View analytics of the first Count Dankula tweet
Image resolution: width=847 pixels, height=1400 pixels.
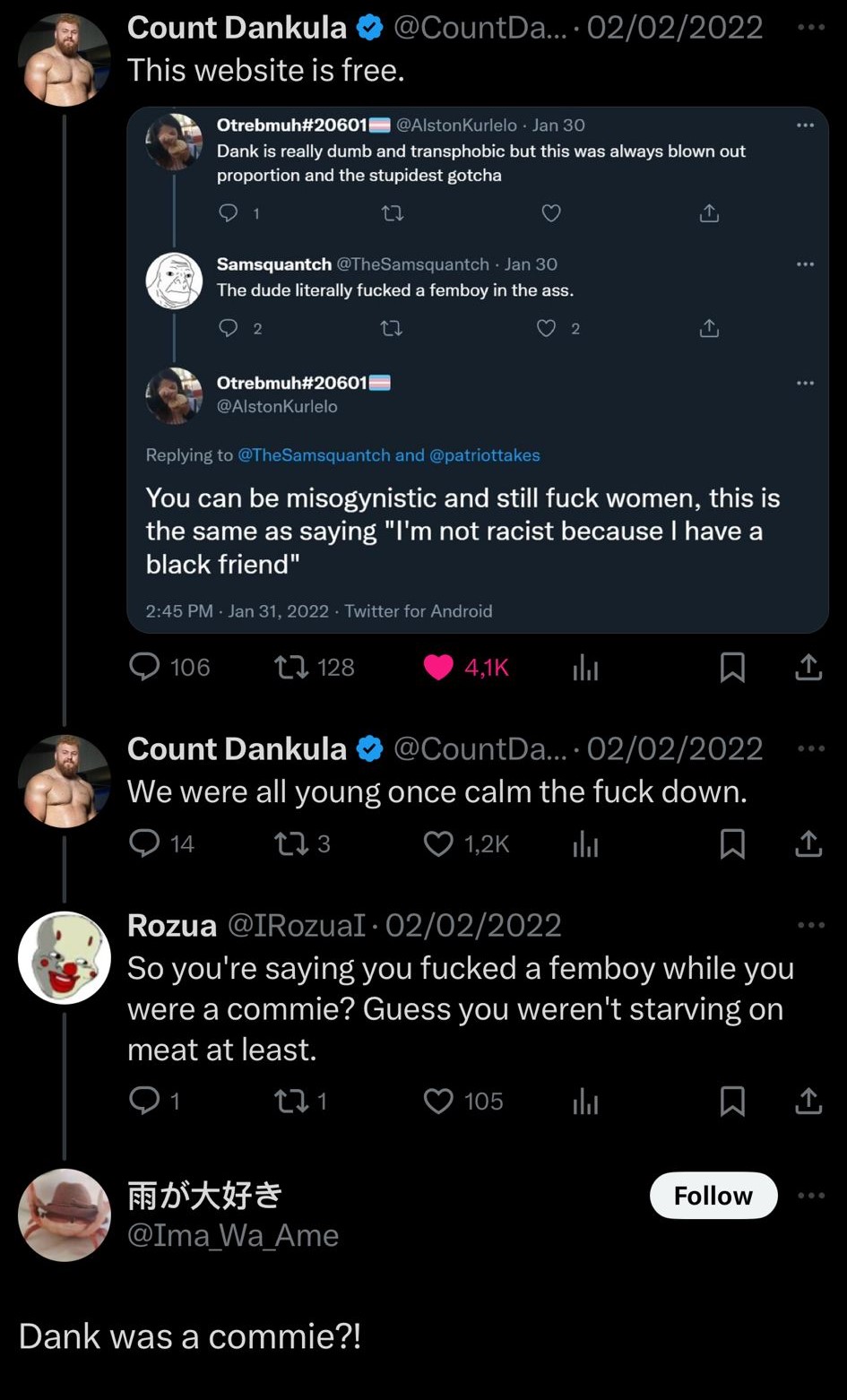[585, 667]
